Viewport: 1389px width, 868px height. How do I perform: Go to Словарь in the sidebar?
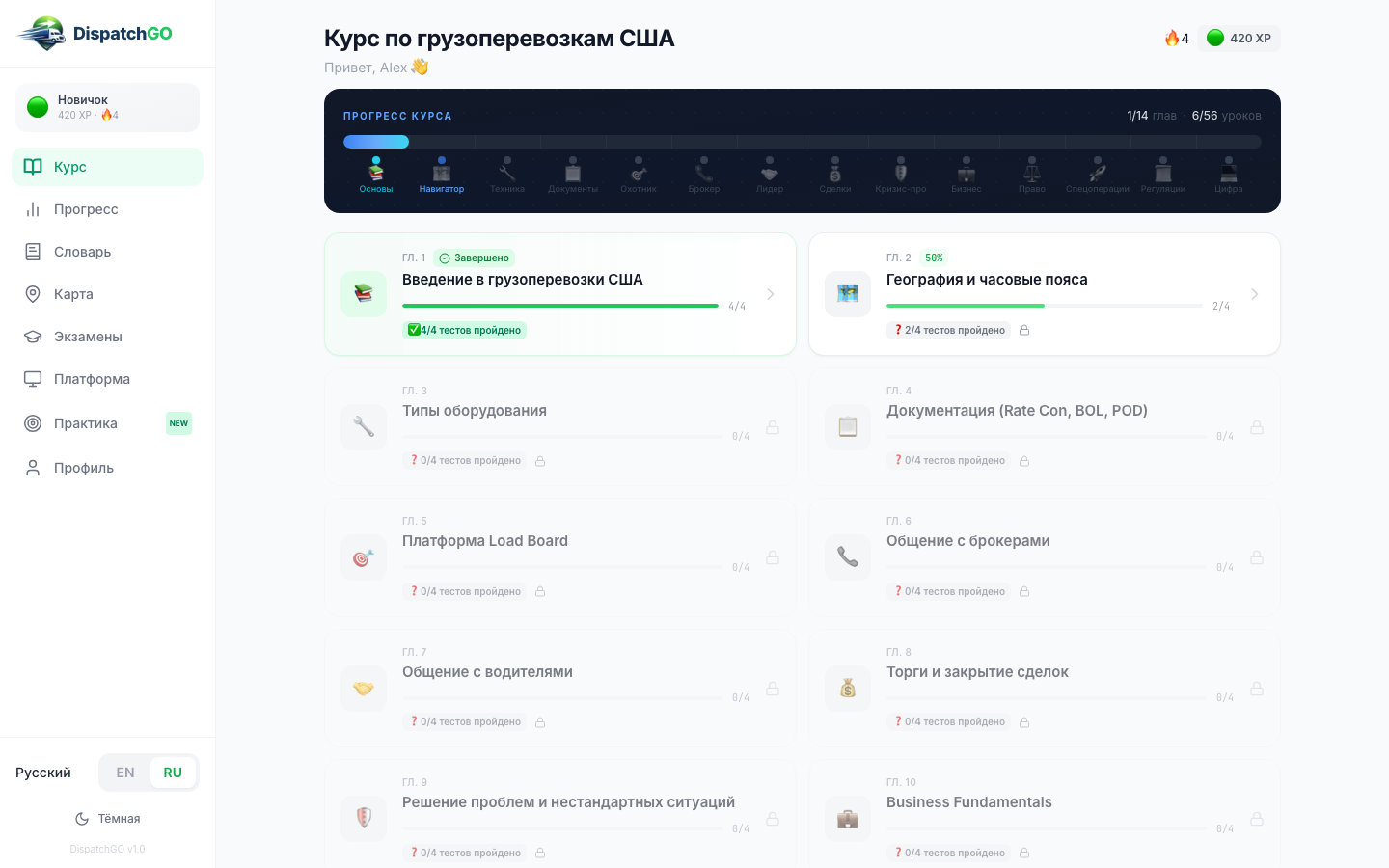[x=107, y=252]
